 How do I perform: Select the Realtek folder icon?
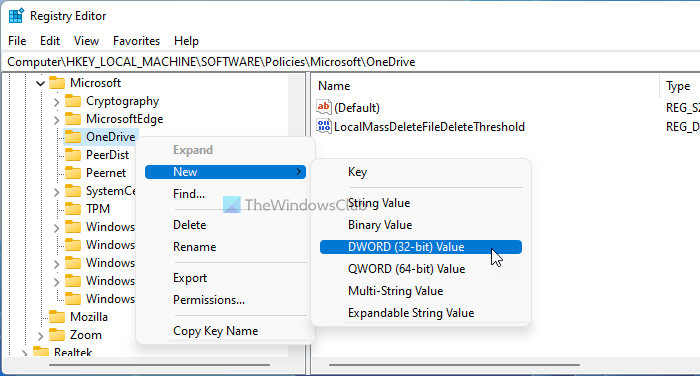(41, 352)
